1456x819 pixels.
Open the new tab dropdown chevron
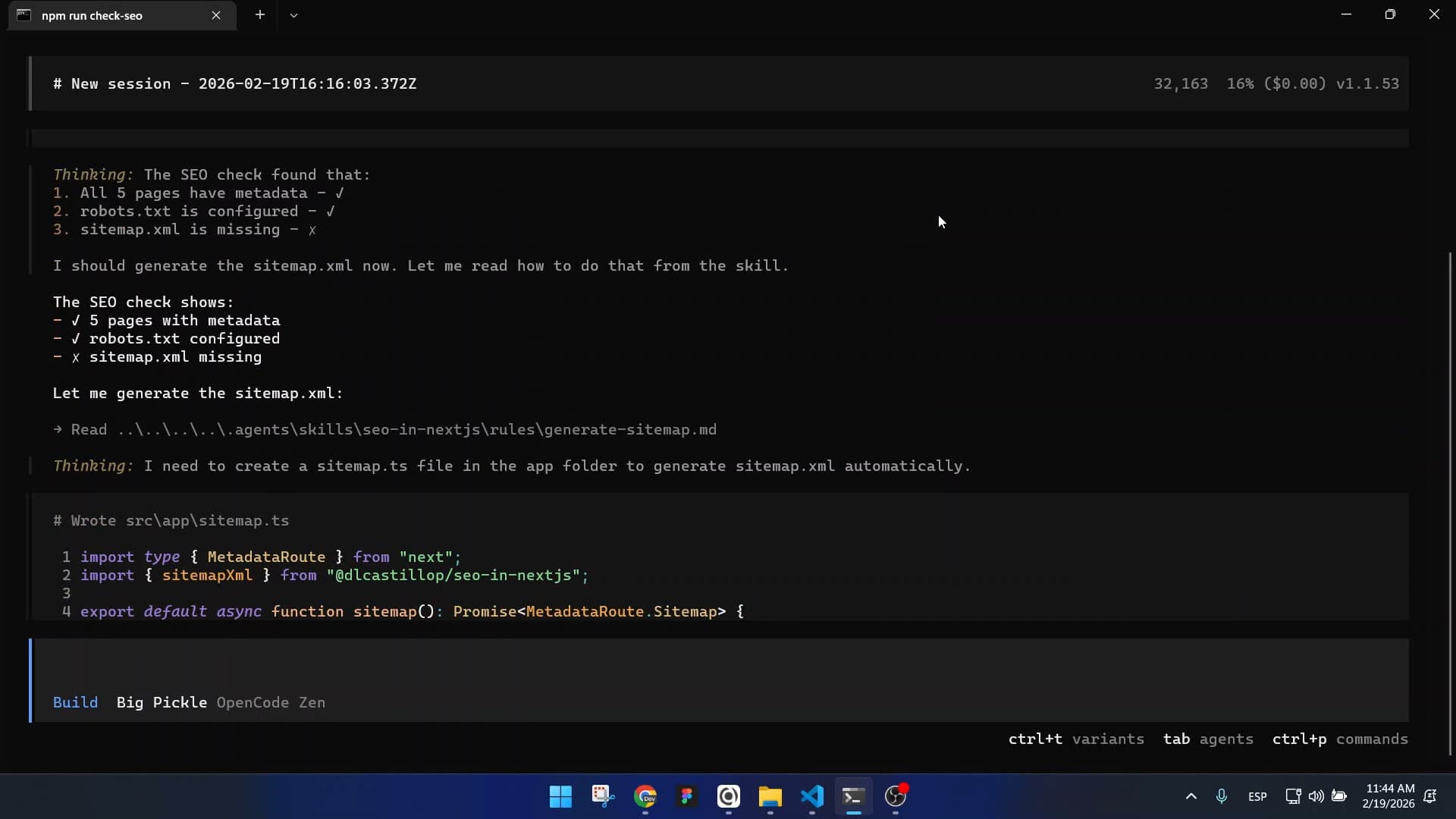click(294, 15)
